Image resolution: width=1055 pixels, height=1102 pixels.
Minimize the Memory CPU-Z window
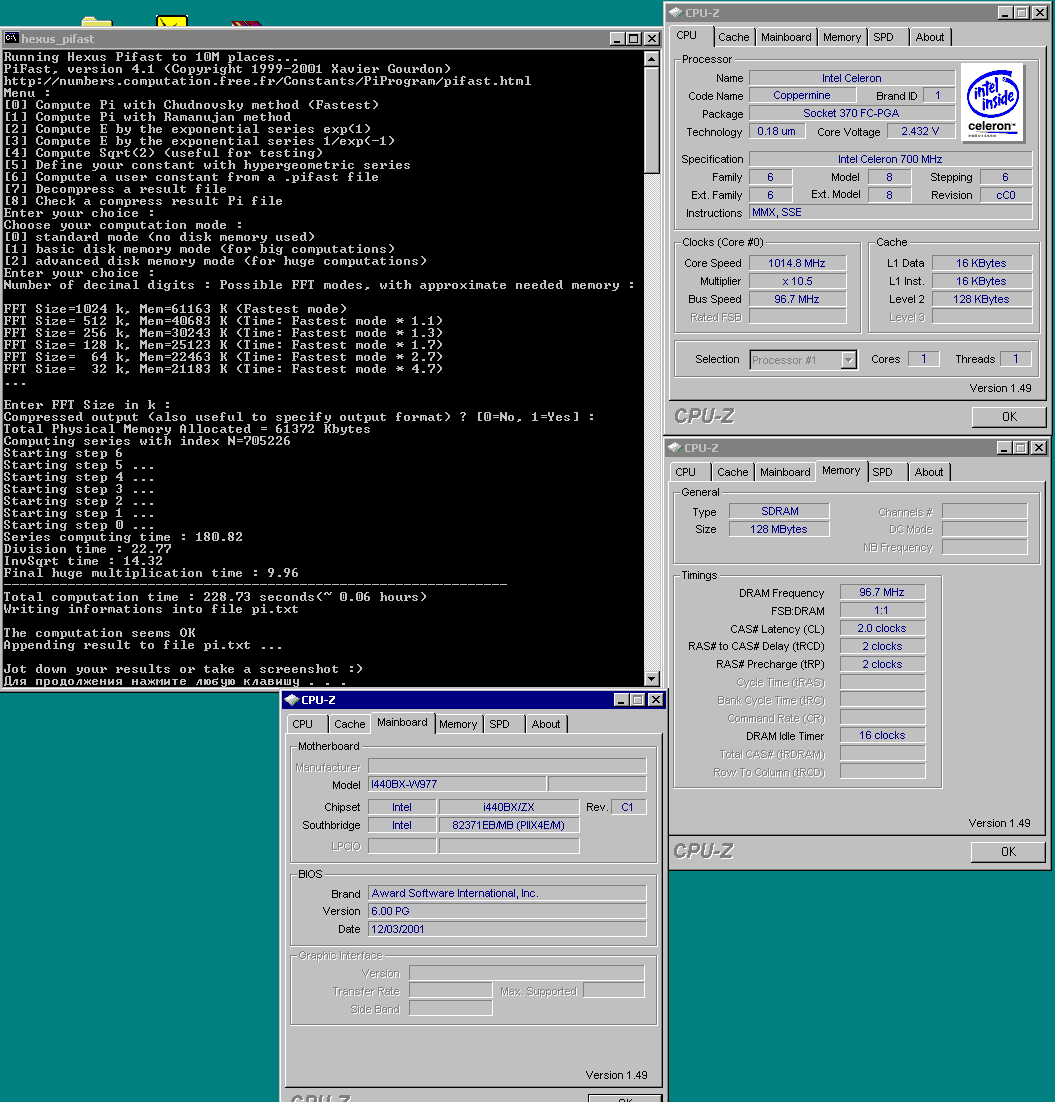[1004, 448]
